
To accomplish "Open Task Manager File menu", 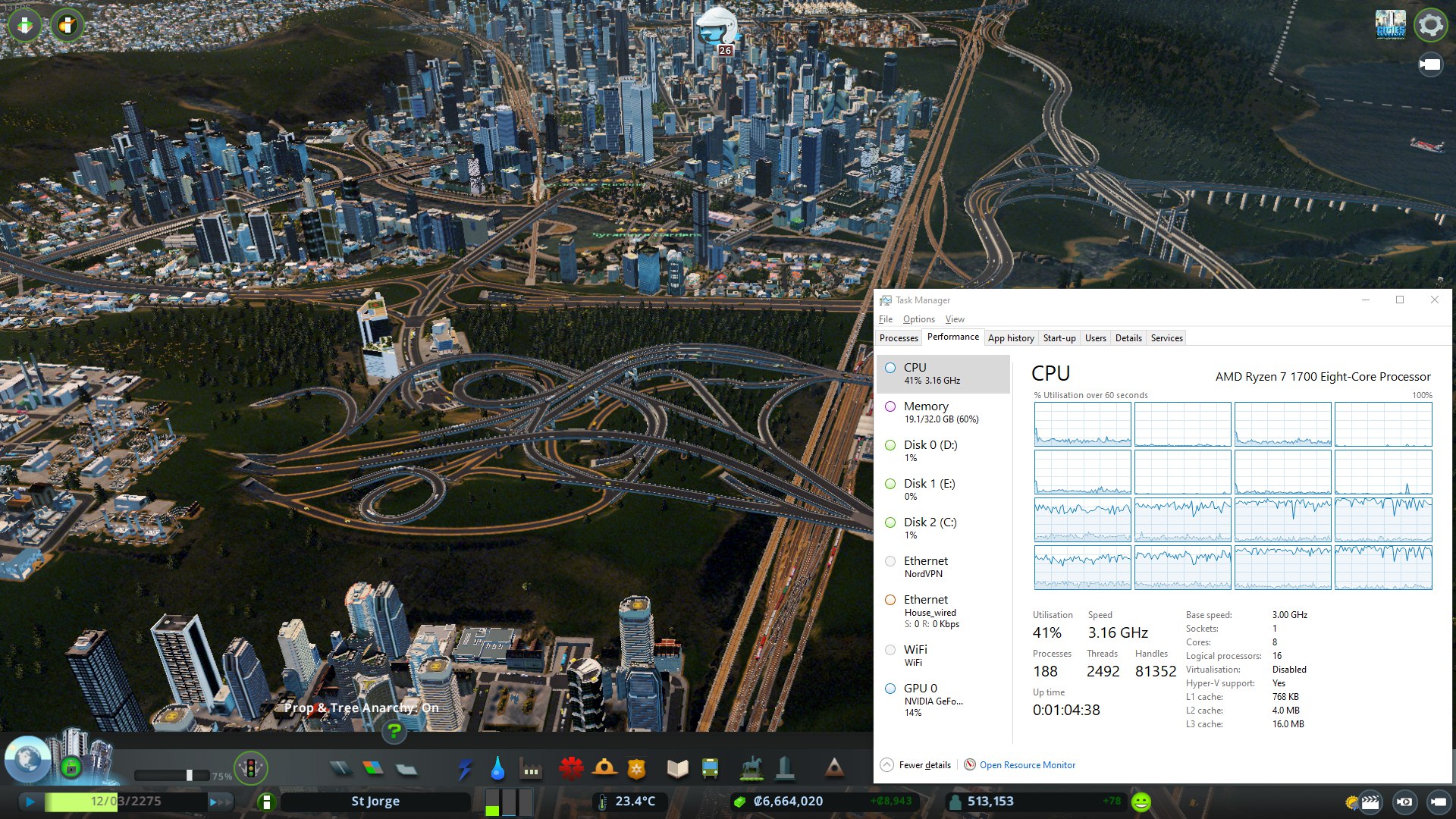I will (886, 319).
